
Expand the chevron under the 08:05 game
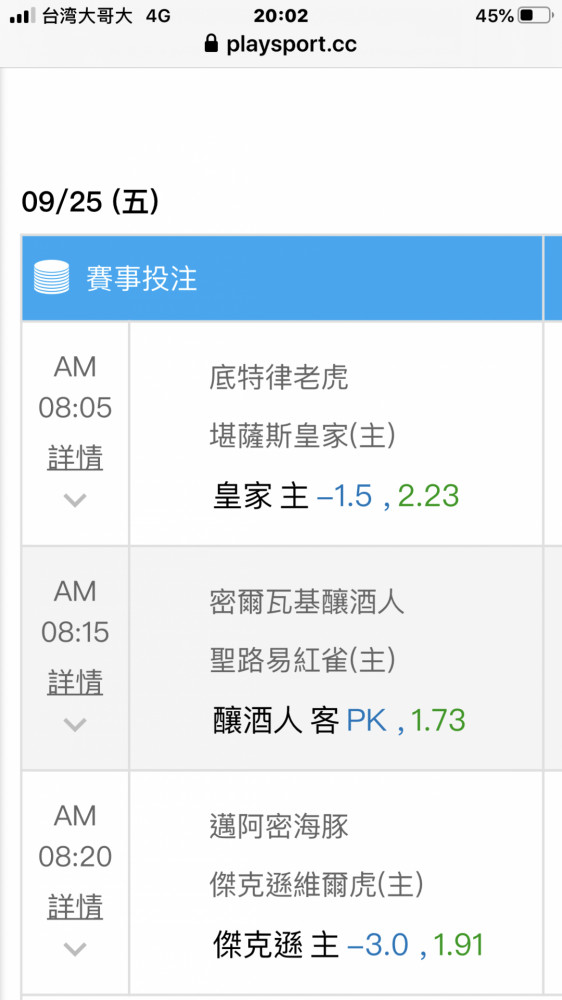point(75,500)
